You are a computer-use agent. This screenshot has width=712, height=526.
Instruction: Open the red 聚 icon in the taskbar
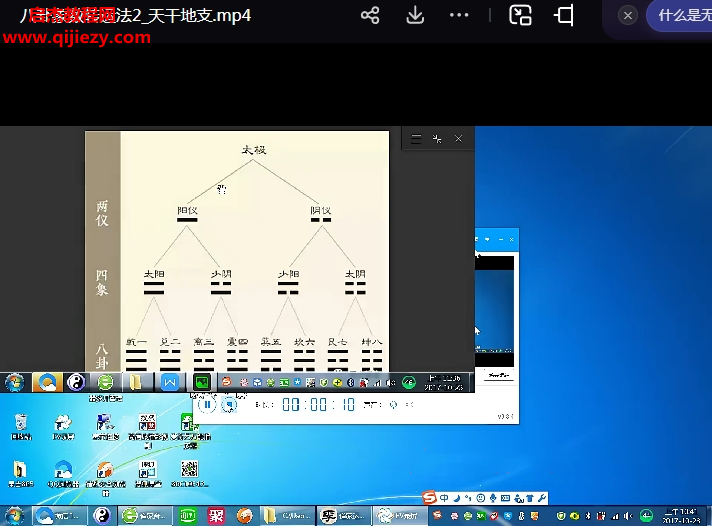point(216,516)
